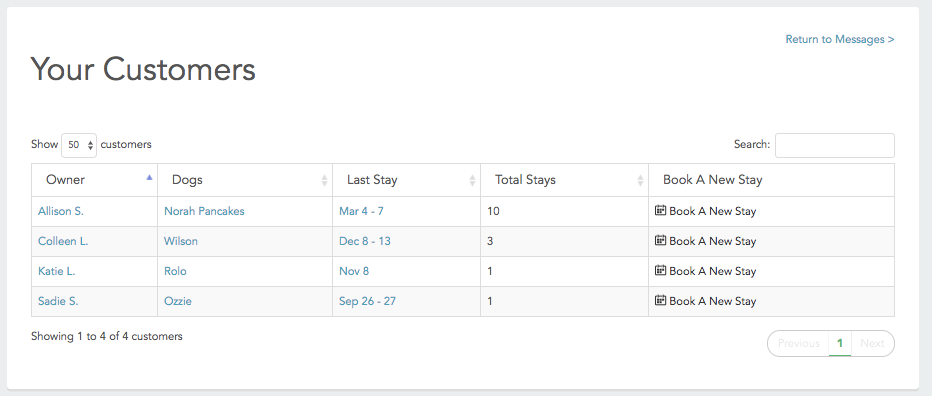View the Dec 8 - 13 stay
The image size is (932, 396).
[x=364, y=241]
